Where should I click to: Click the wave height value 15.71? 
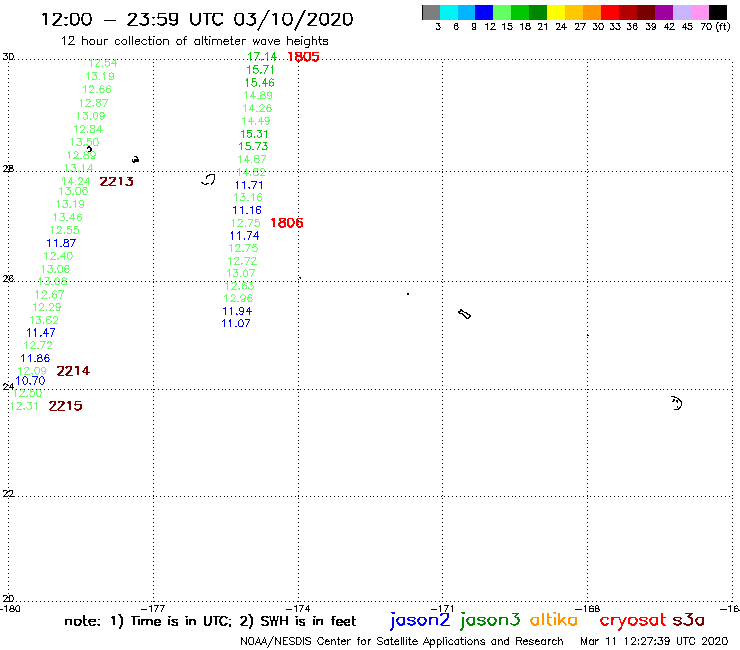(x=260, y=70)
